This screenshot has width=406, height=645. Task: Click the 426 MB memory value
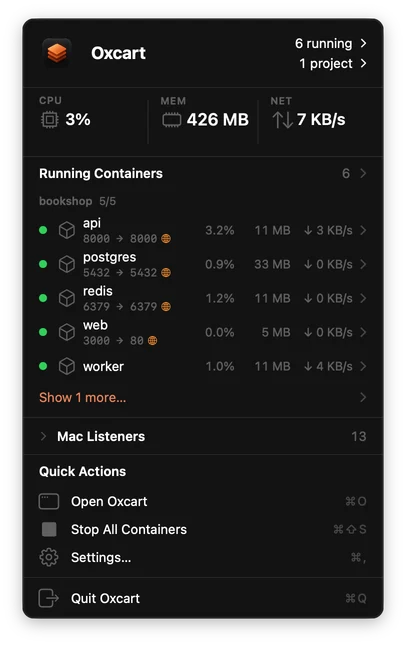(x=218, y=120)
